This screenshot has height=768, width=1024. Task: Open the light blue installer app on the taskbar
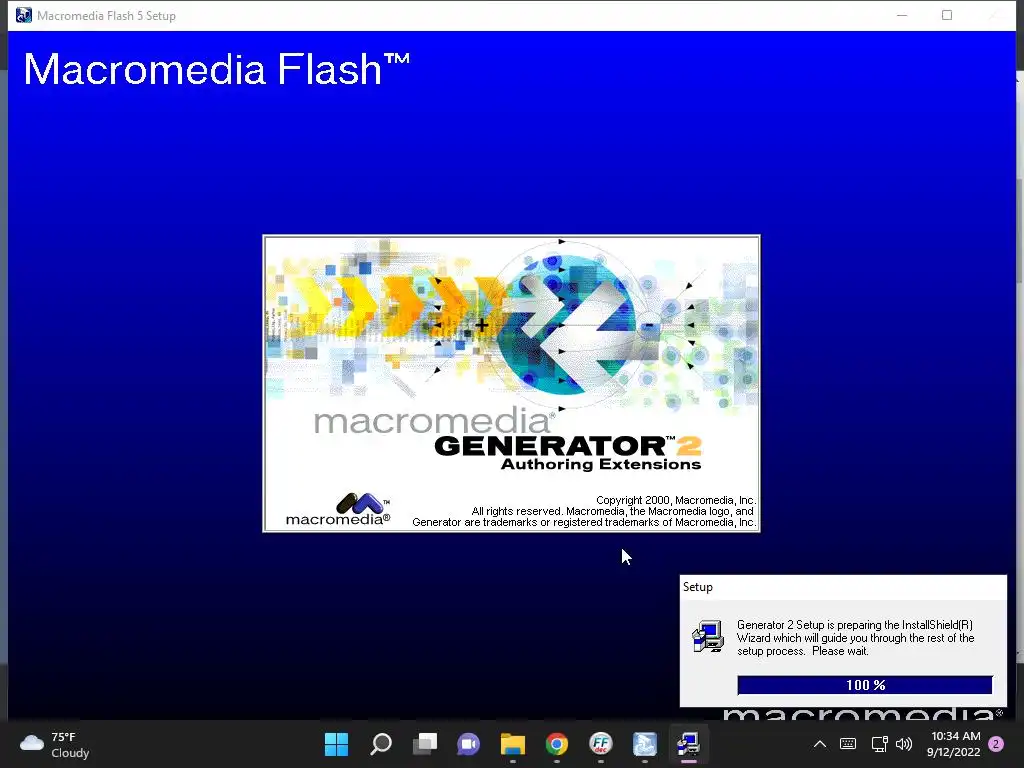[x=645, y=744]
